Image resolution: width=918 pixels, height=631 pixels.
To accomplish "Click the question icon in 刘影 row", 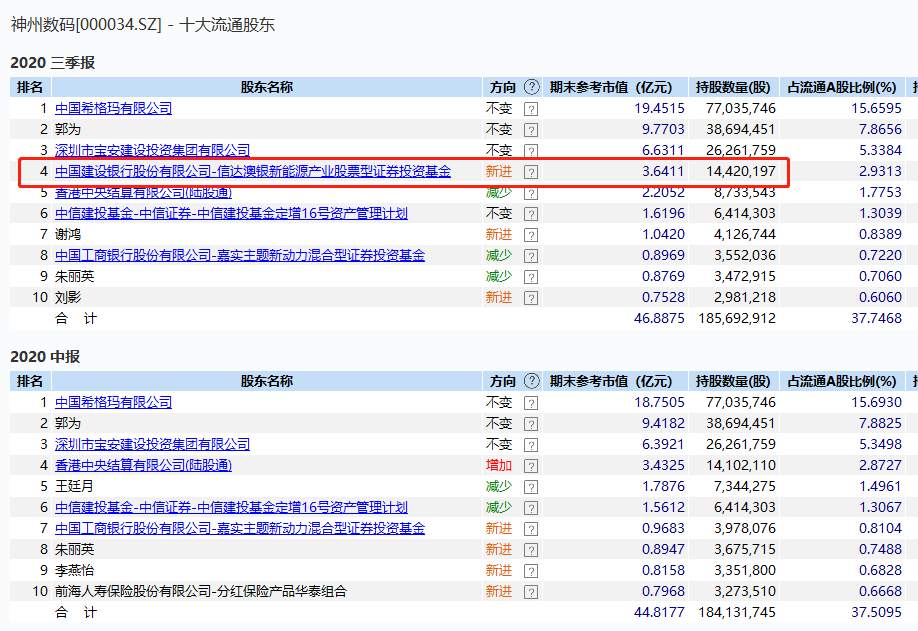I will (531, 299).
